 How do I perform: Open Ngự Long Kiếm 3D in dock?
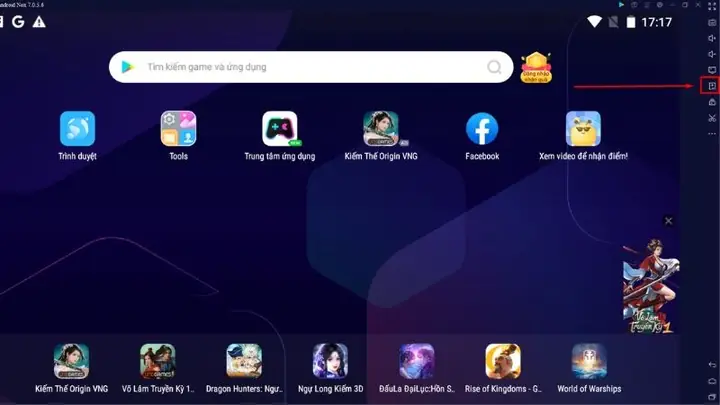330,361
